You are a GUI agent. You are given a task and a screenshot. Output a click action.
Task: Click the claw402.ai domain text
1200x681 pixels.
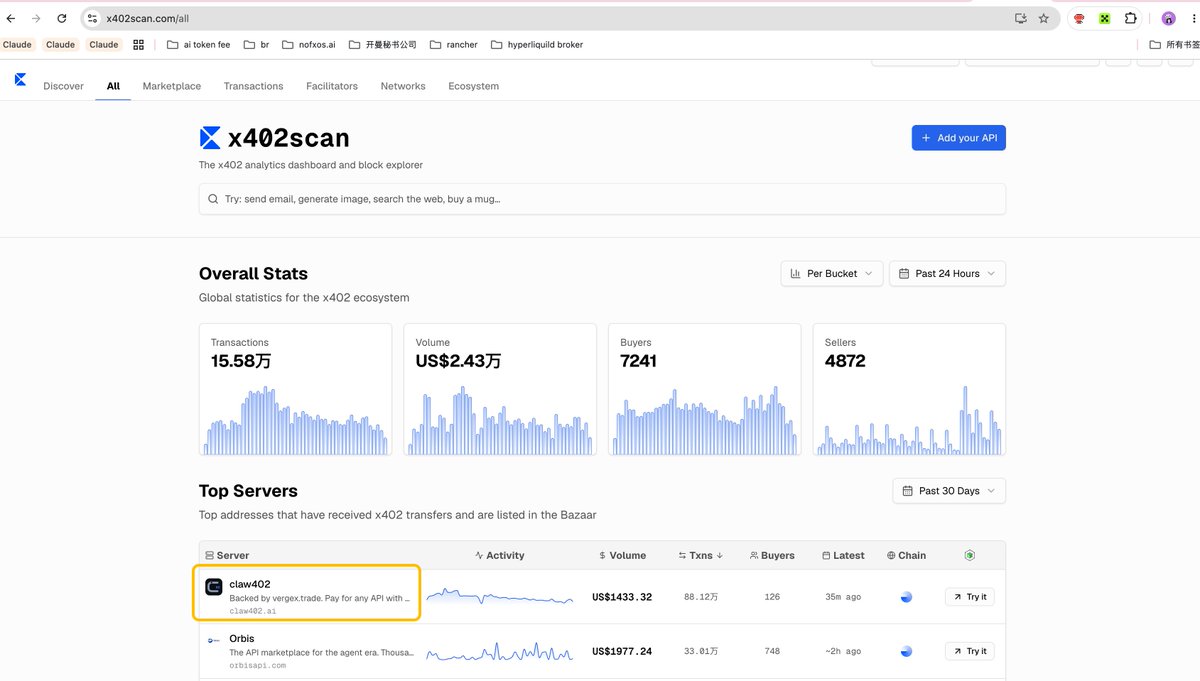(x=253, y=611)
